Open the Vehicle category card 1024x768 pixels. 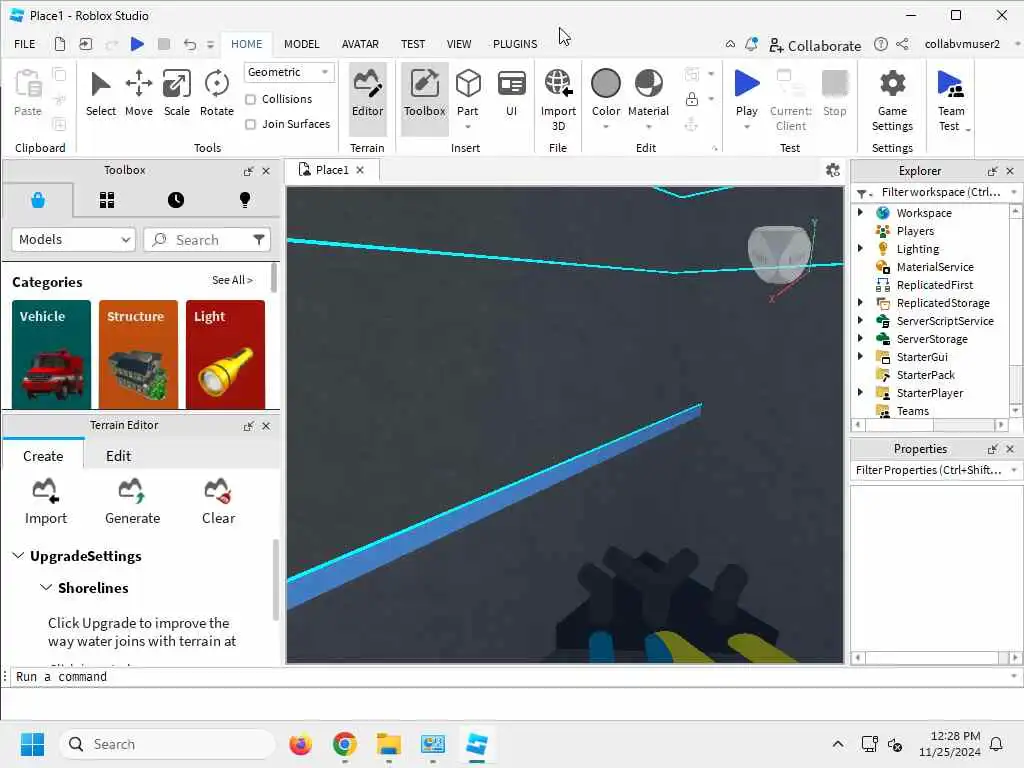click(51, 355)
